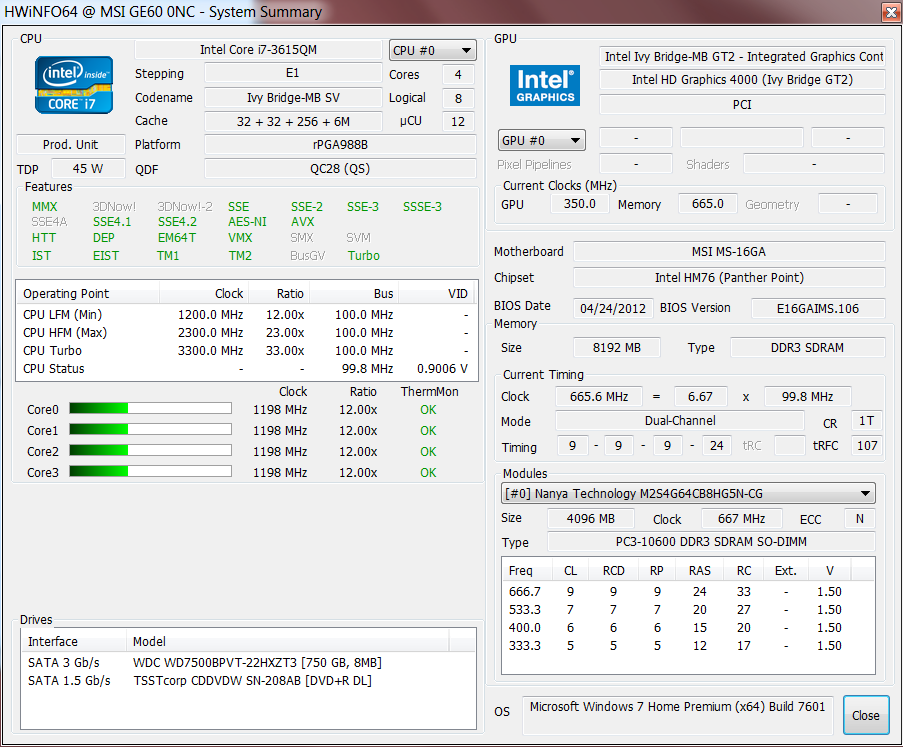Click the tRFC 107 field
The height and width of the screenshot is (747, 903).
pyautogui.click(x=867, y=445)
